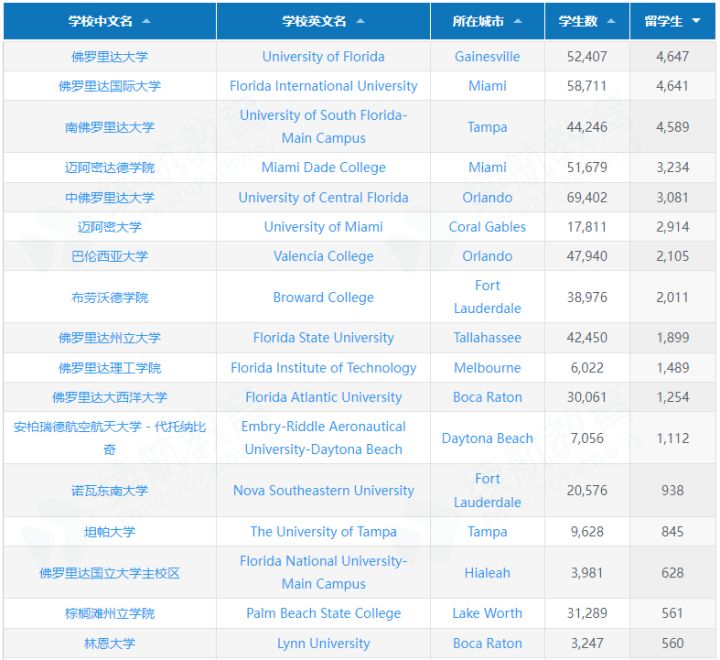The width and height of the screenshot is (720, 660).
Task: Select student count 69,402
Action: pos(587,197)
